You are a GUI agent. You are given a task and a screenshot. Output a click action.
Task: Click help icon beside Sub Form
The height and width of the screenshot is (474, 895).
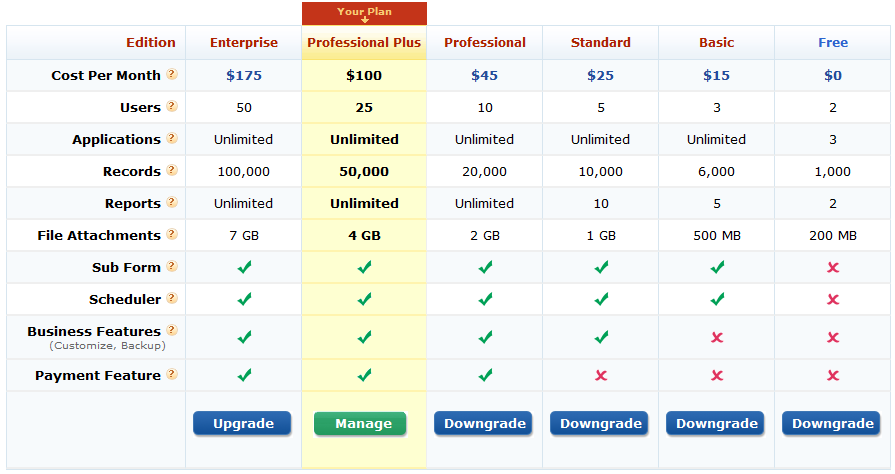coord(172,267)
